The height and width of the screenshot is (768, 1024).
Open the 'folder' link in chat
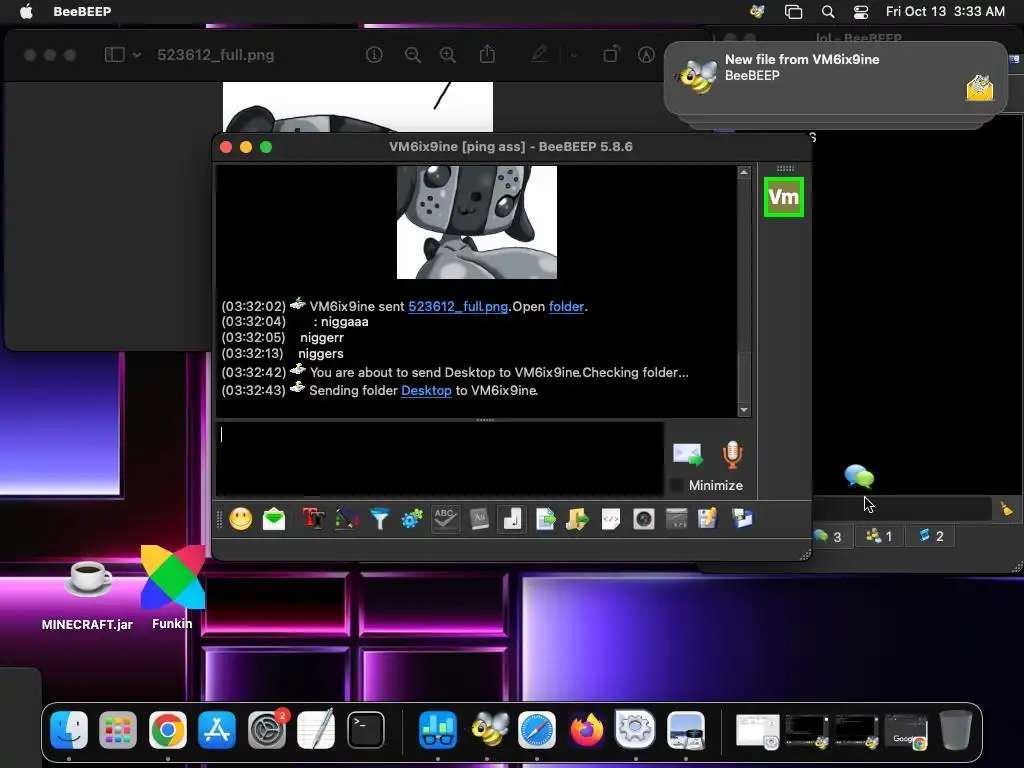pyautogui.click(x=566, y=306)
